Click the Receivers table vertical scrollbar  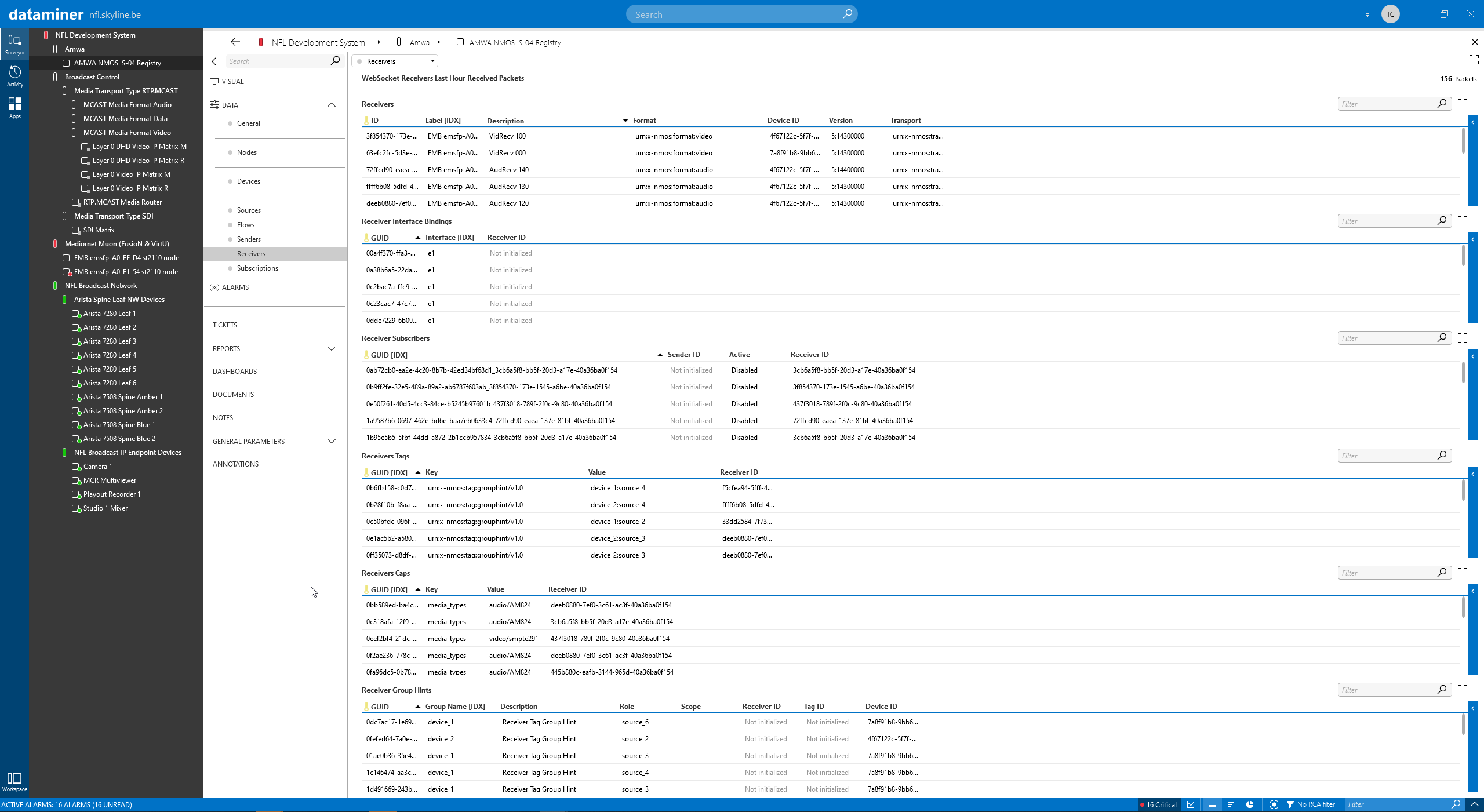(1463, 141)
